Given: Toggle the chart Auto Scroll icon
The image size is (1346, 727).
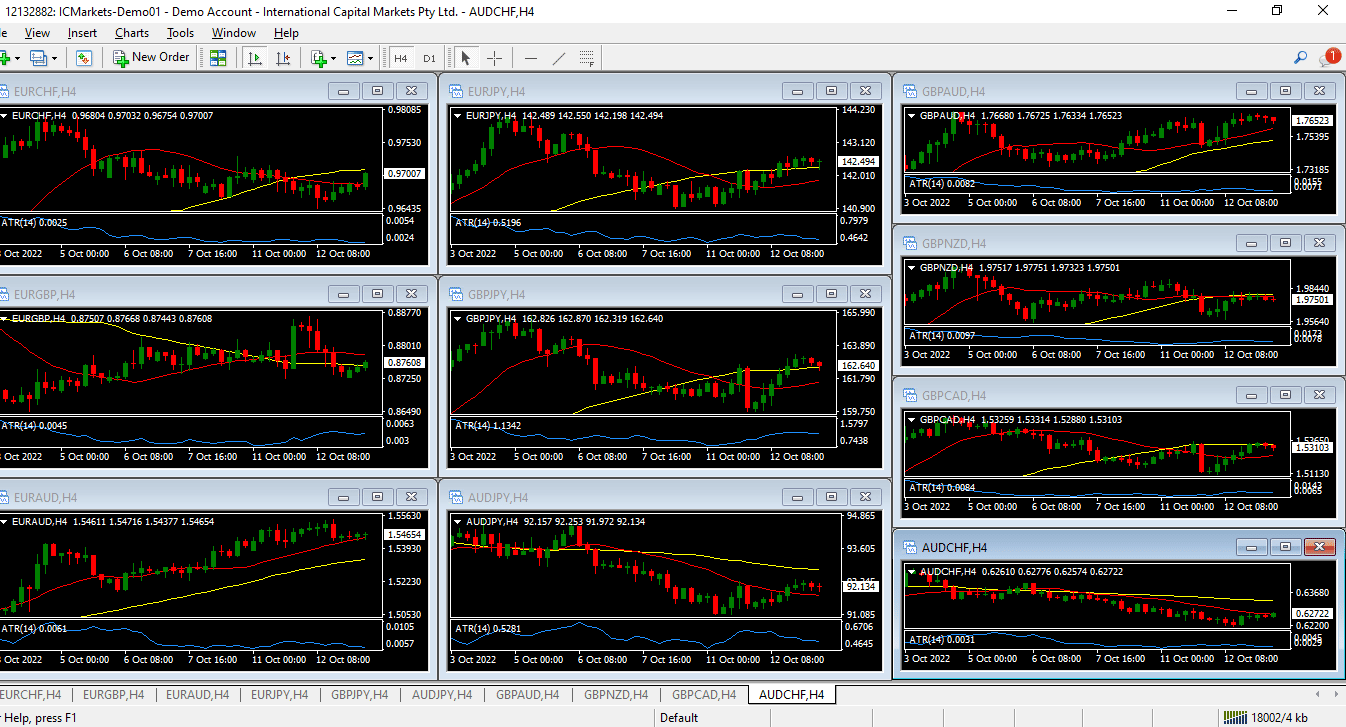Looking at the screenshot, I should click(254, 58).
